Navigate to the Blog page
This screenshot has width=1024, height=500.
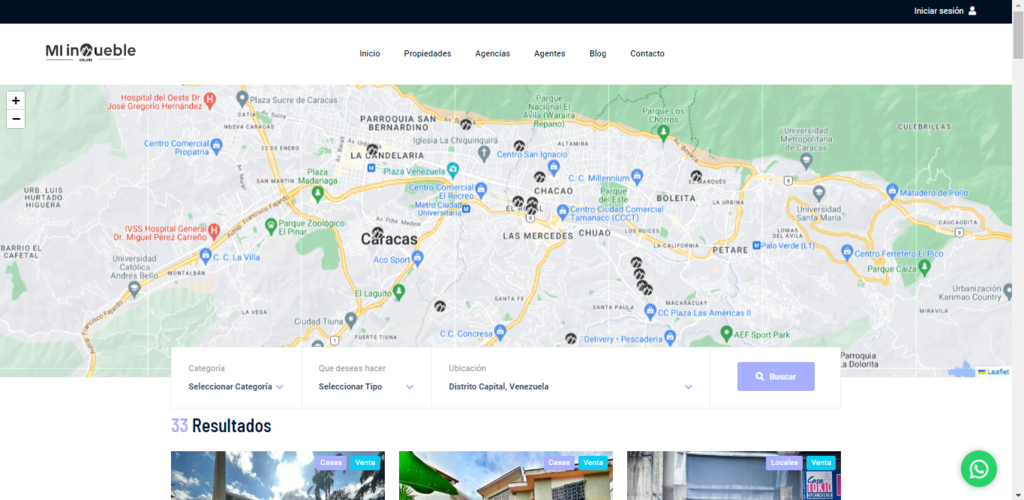tap(597, 54)
